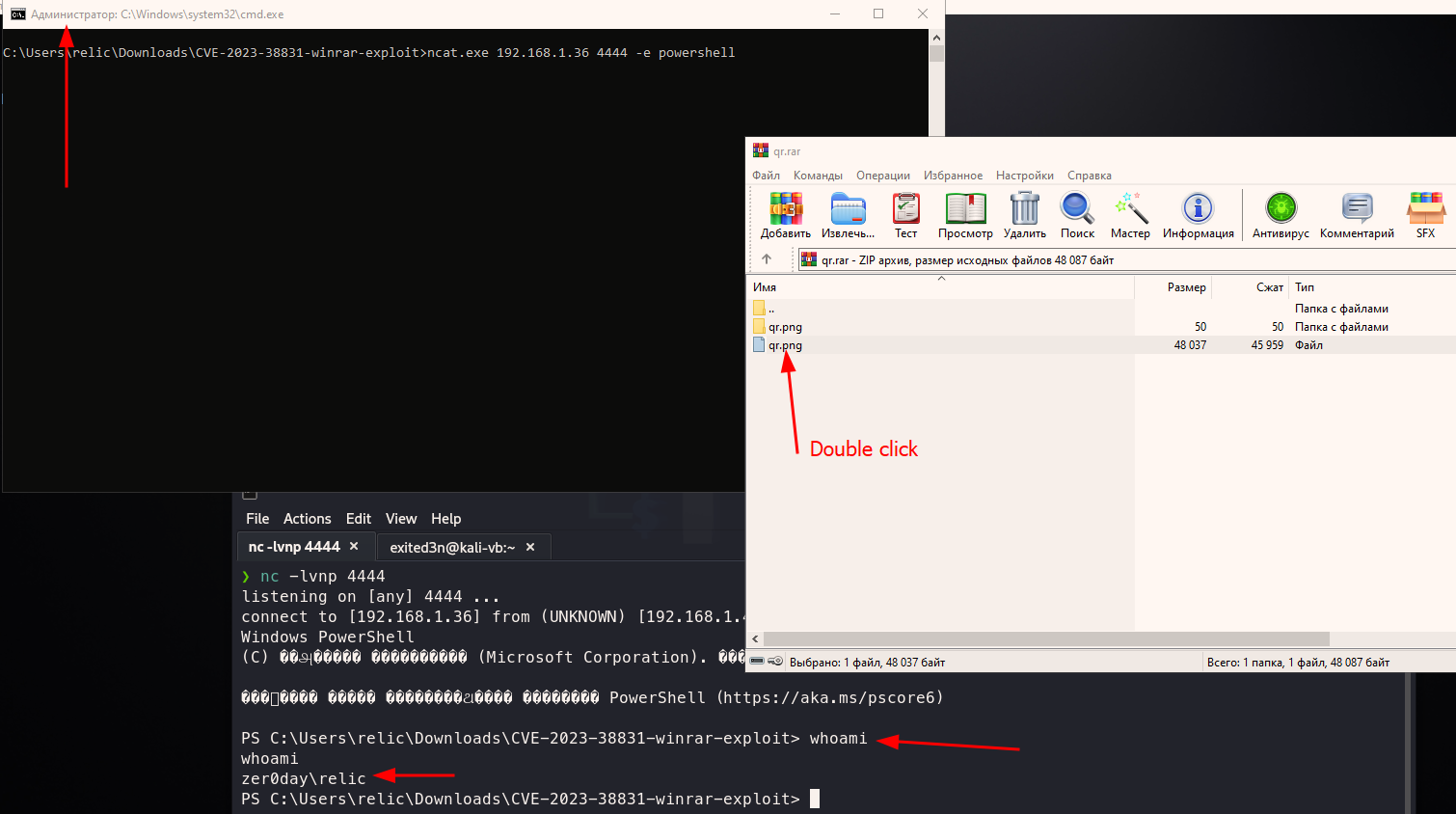Close the exited3n@kali-vb:~ terminal tab
The height and width of the screenshot is (814, 1456).
click(x=530, y=547)
